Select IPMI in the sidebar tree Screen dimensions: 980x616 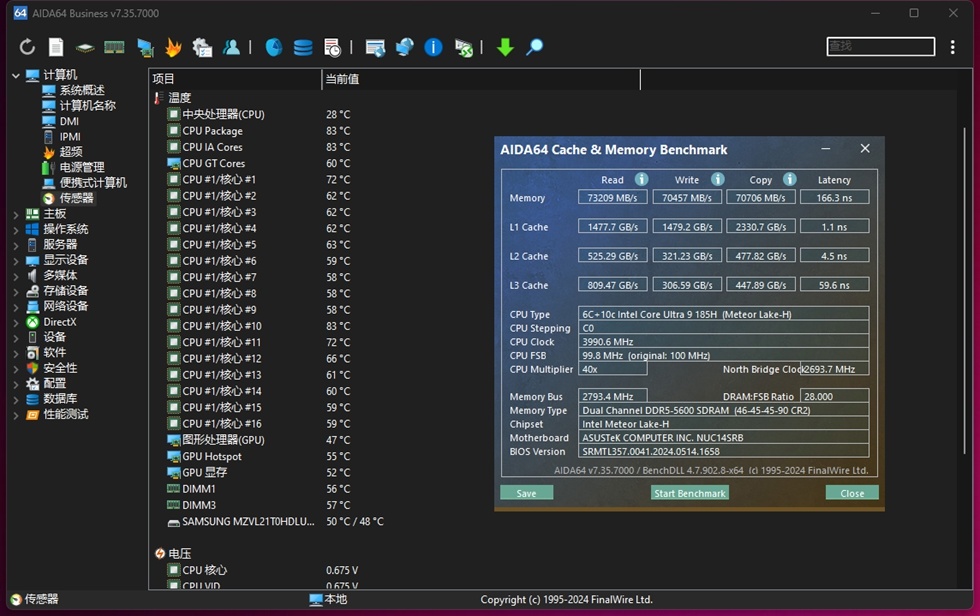pos(70,137)
